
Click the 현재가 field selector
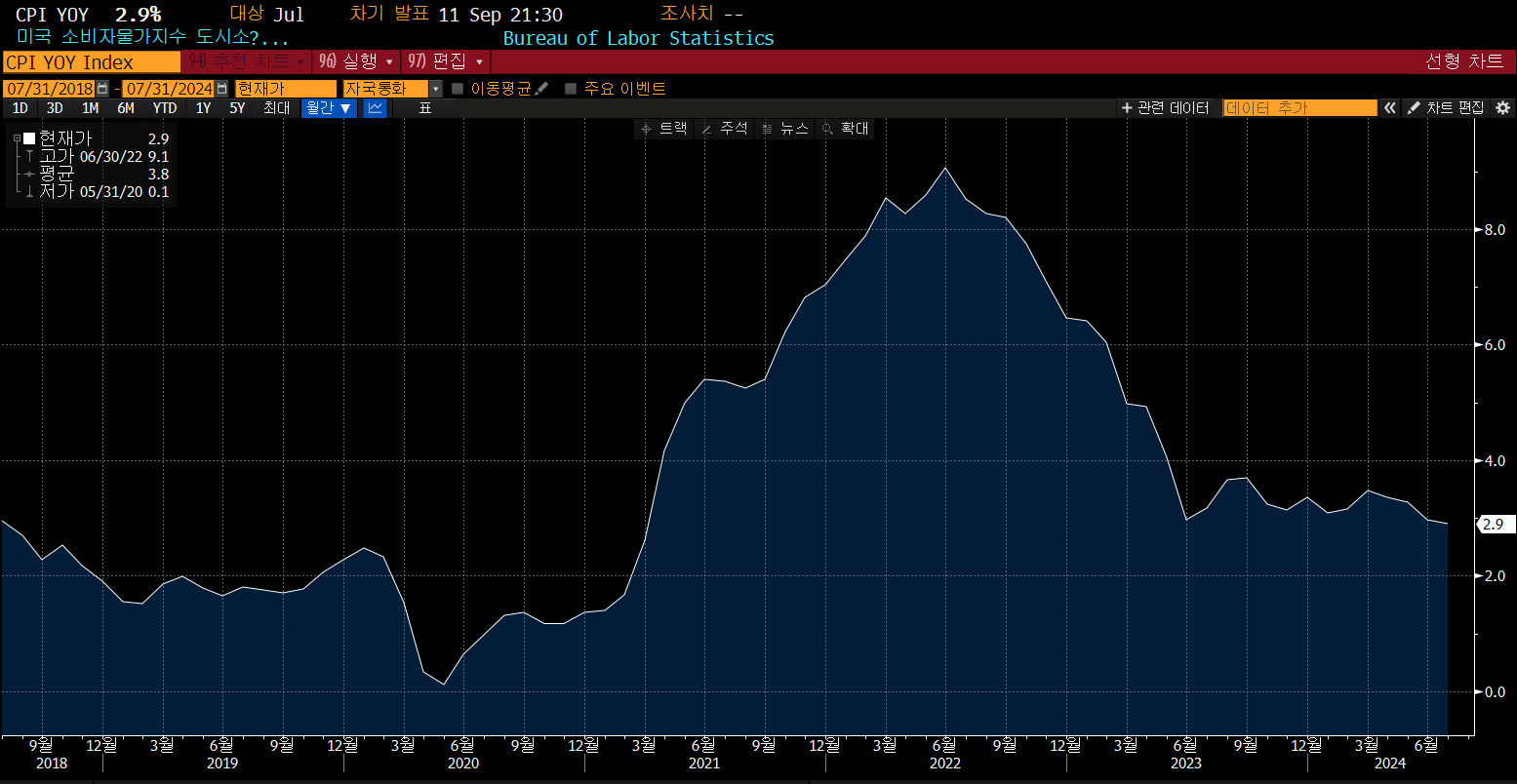coord(286,89)
